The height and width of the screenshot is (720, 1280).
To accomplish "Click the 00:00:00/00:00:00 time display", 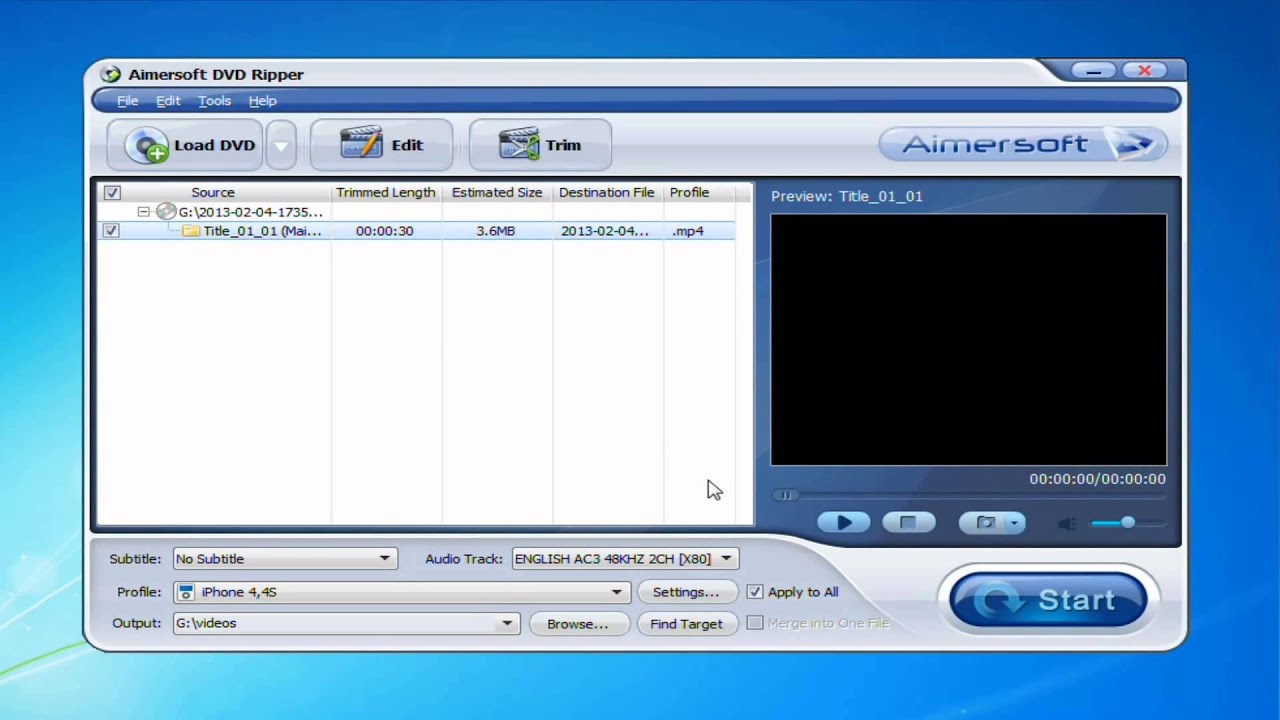I will (x=1097, y=479).
